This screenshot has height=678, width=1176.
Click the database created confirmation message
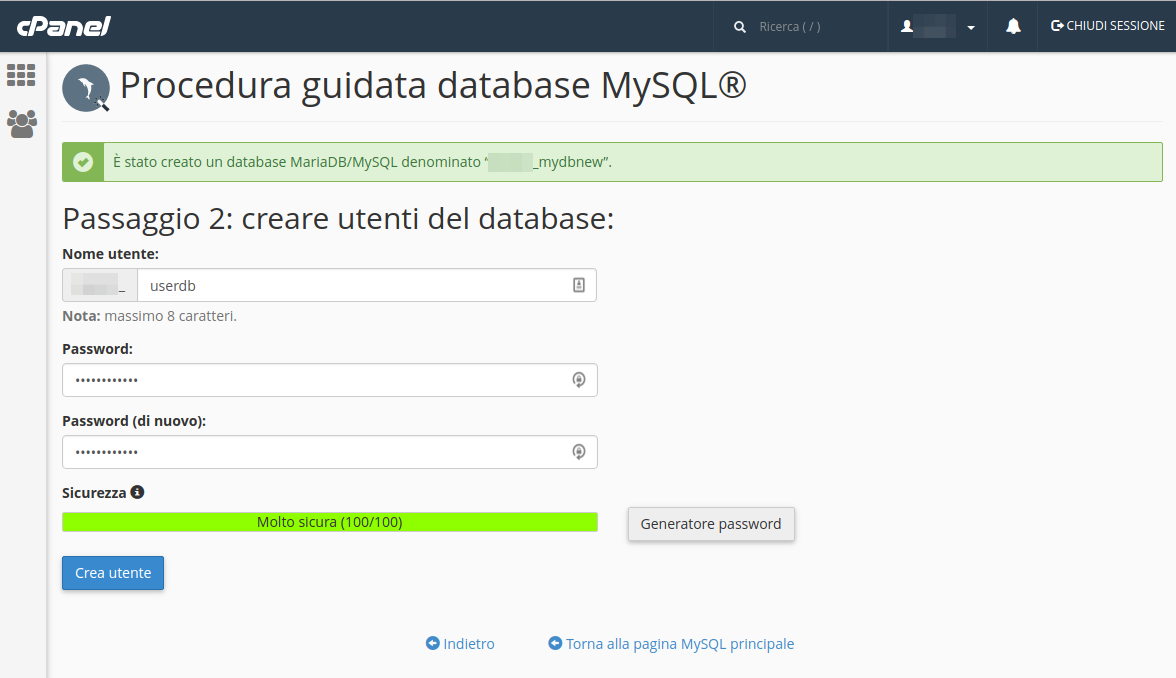coord(362,162)
